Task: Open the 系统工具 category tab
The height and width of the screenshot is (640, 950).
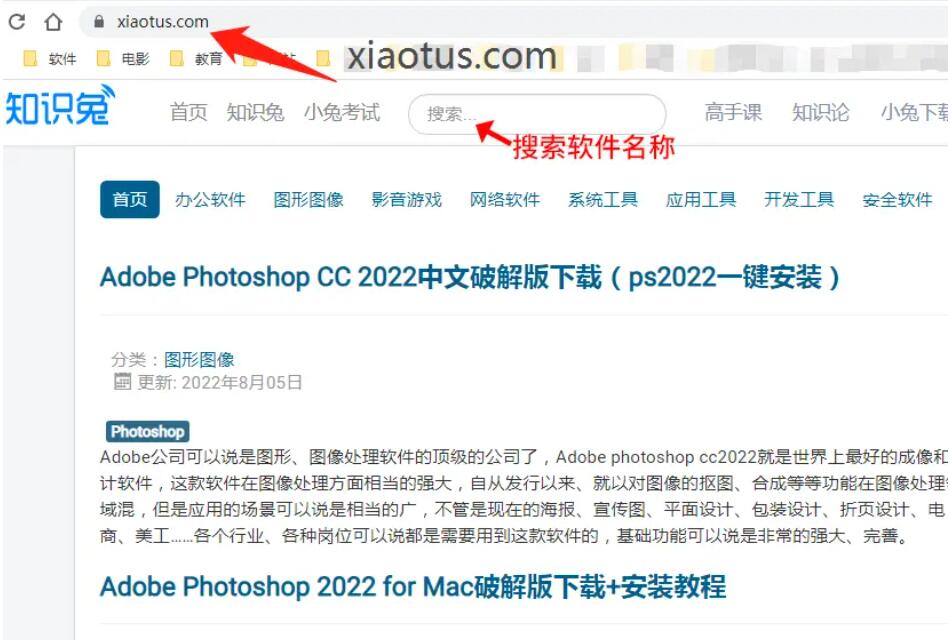Action: [x=603, y=199]
